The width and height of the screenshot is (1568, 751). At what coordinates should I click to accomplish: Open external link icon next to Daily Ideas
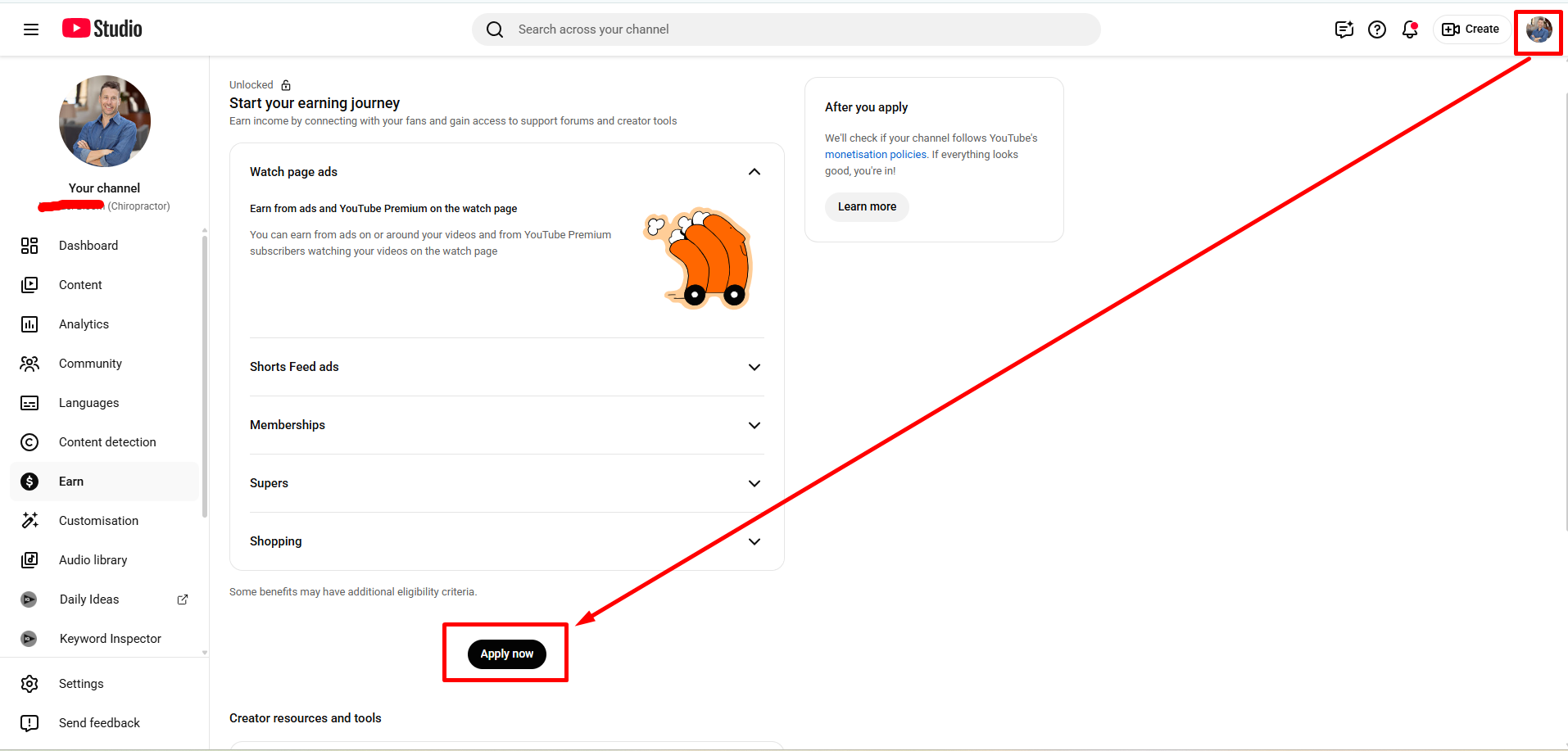183,599
